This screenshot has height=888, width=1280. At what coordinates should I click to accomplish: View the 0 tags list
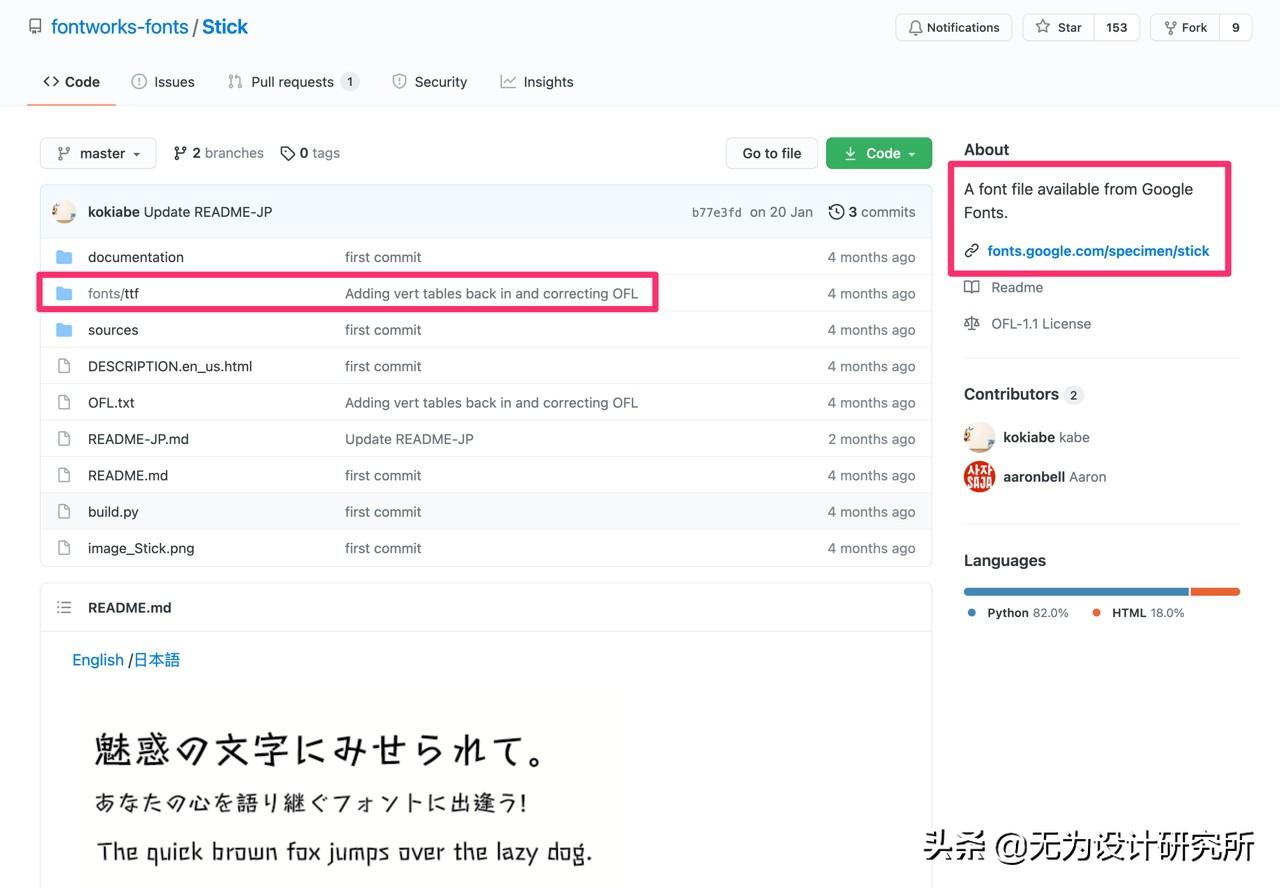[310, 153]
